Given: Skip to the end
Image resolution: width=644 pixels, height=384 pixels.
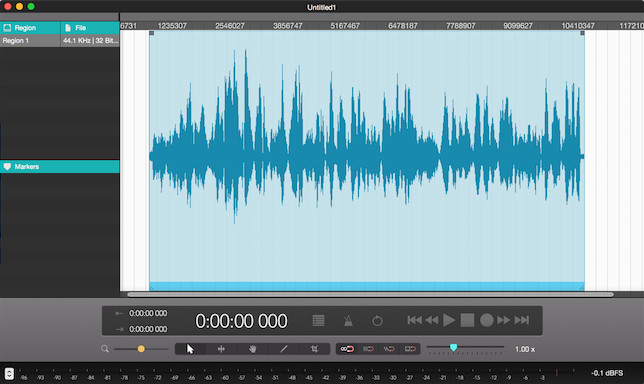Looking at the screenshot, I should click(x=522, y=320).
